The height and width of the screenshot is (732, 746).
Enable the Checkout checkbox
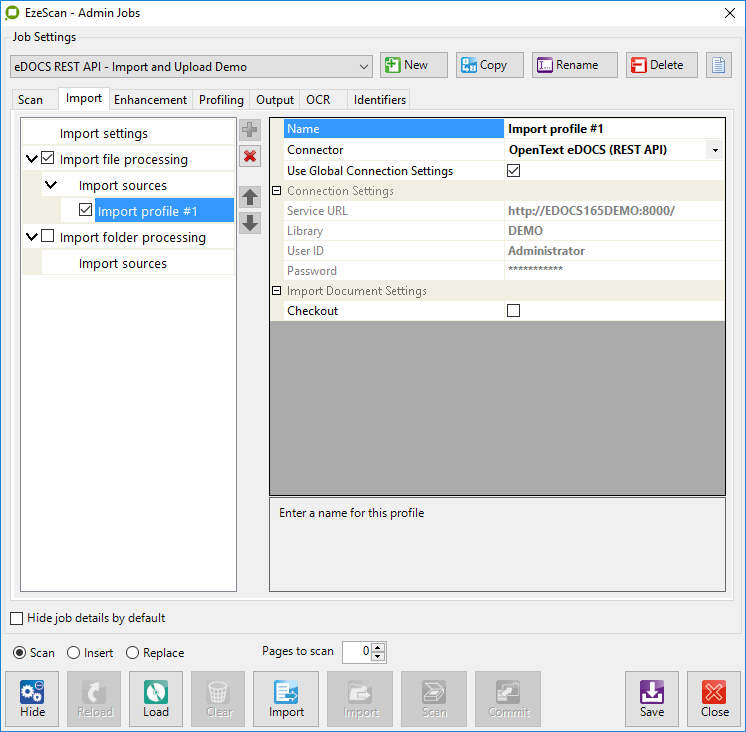pos(514,311)
